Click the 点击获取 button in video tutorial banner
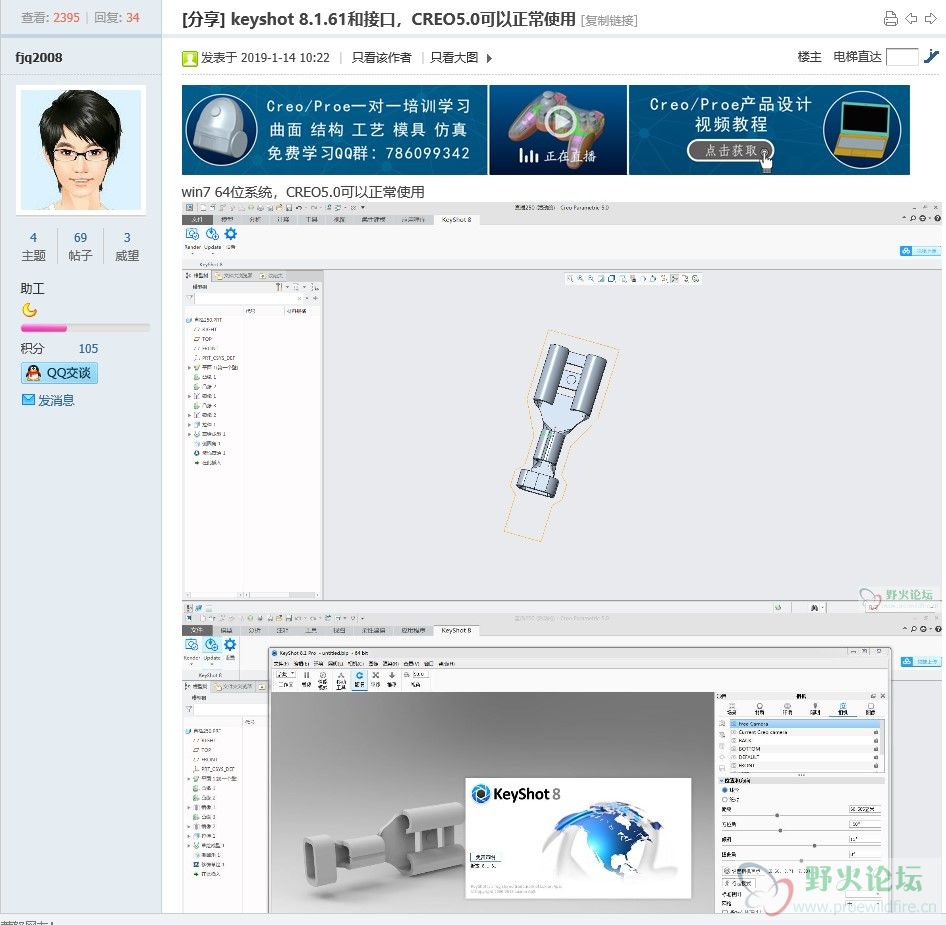Viewport: 946px width, 925px height. tap(730, 150)
